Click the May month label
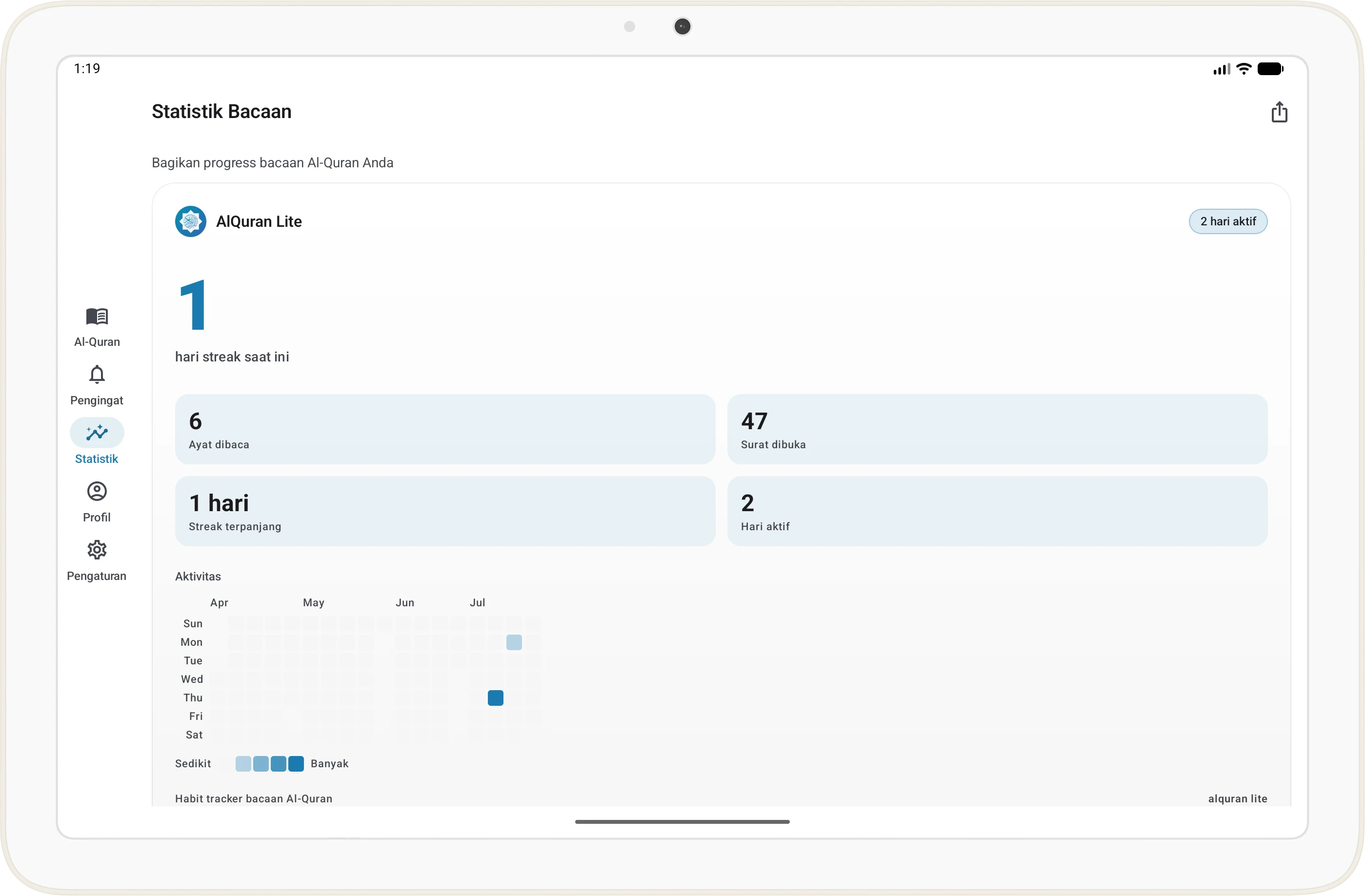This screenshot has height=896, width=1365. pyautogui.click(x=313, y=602)
